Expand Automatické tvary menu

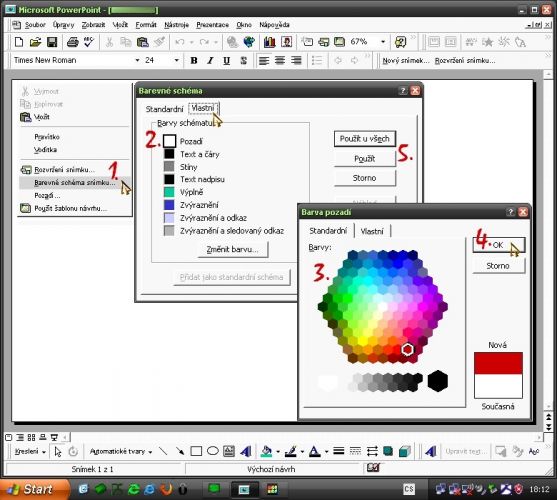pyautogui.click(x=121, y=452)
